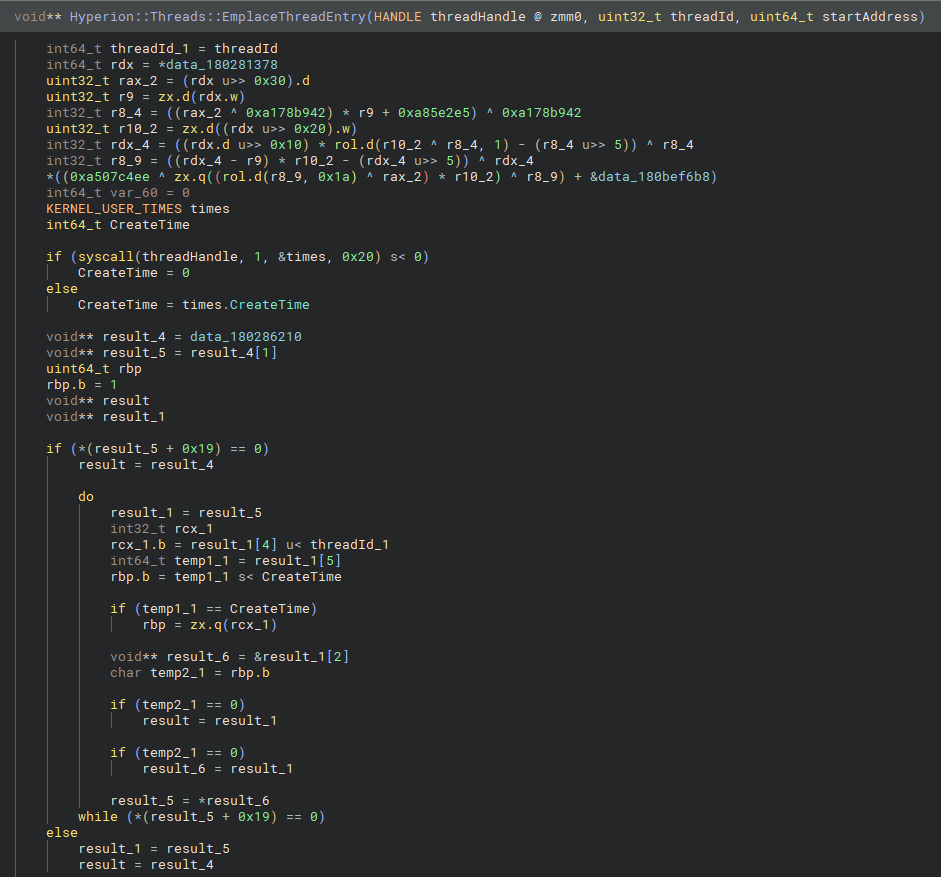The image size is (941, 877).
Task: Click the 'char temp2_1 = rbp.b' declaration
Action: pos(190,673)
